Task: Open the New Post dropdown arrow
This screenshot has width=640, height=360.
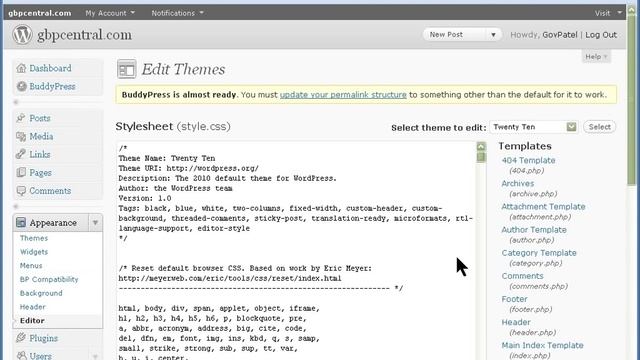Action: [493, 35]
